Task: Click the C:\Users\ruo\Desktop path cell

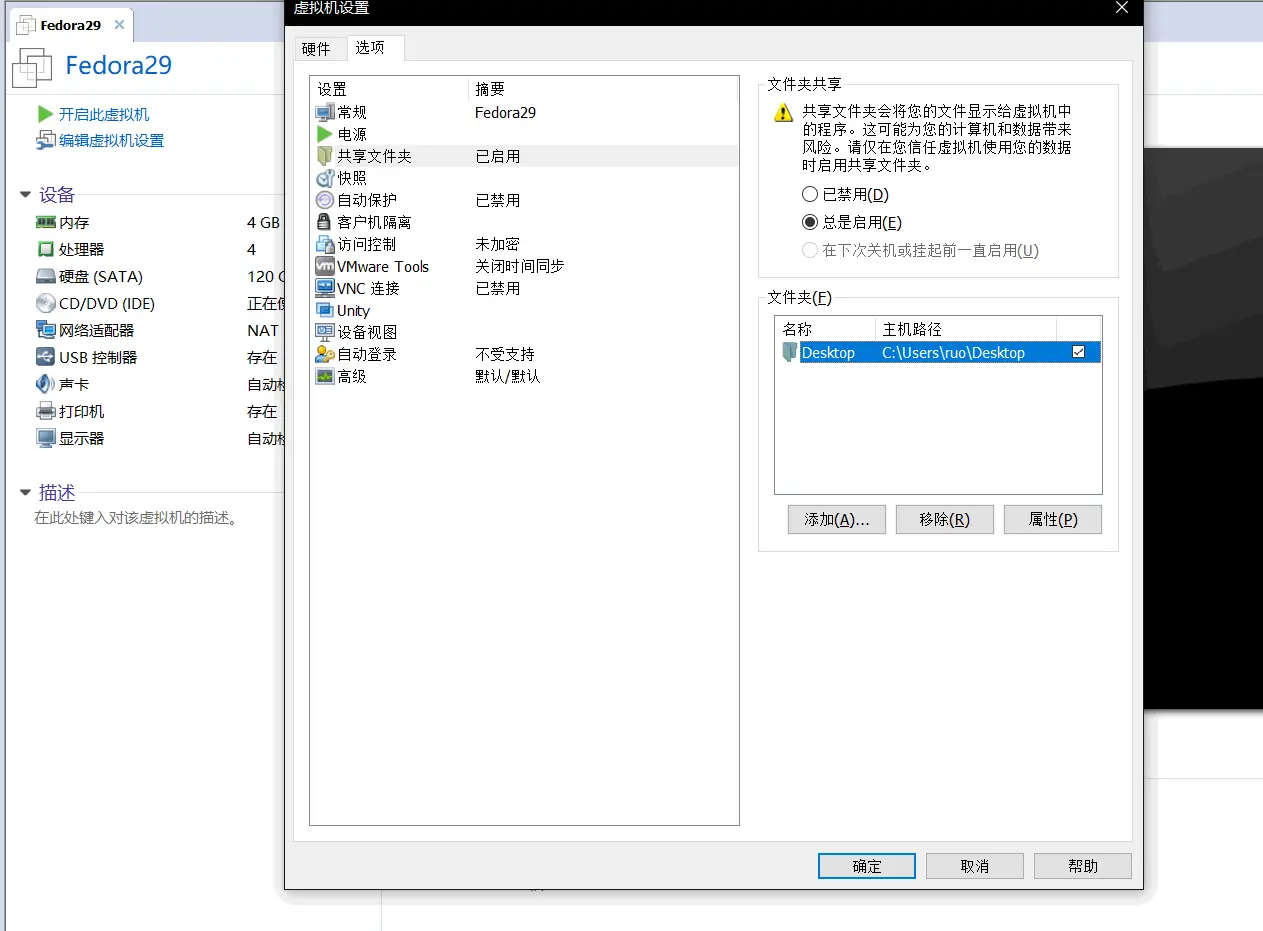Action: [954, 352]
